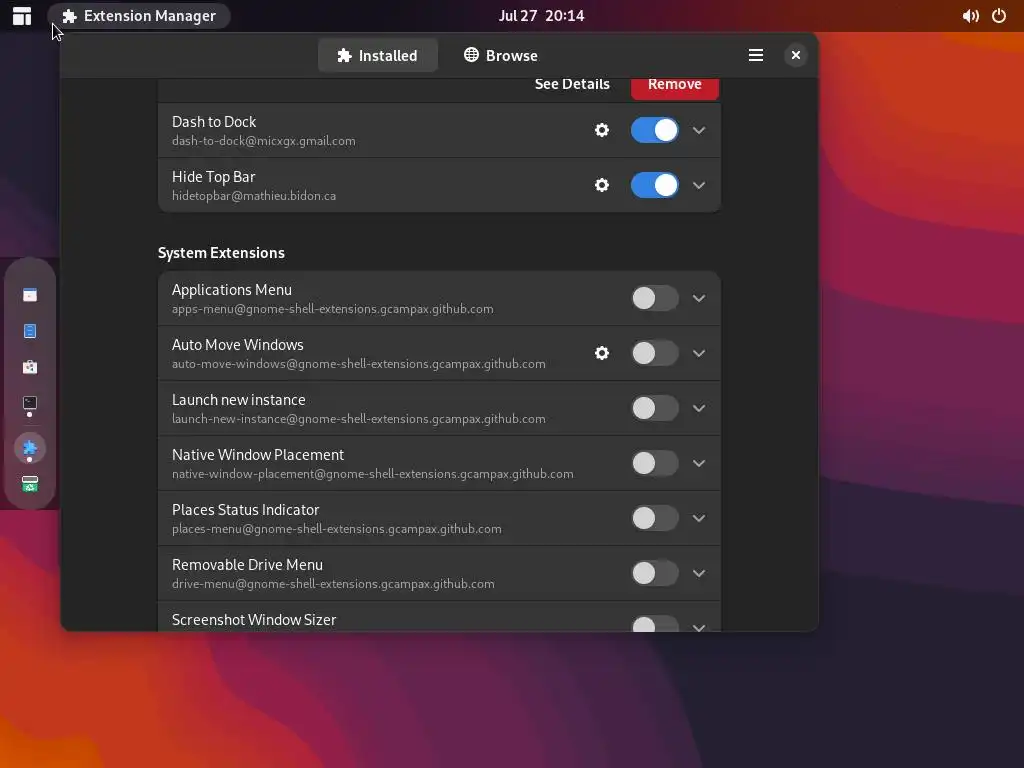The image size is (1024, 768).
Task: Click the places-menu@gnome-shell-extensions identifier
Action: [x=337, y=528]
